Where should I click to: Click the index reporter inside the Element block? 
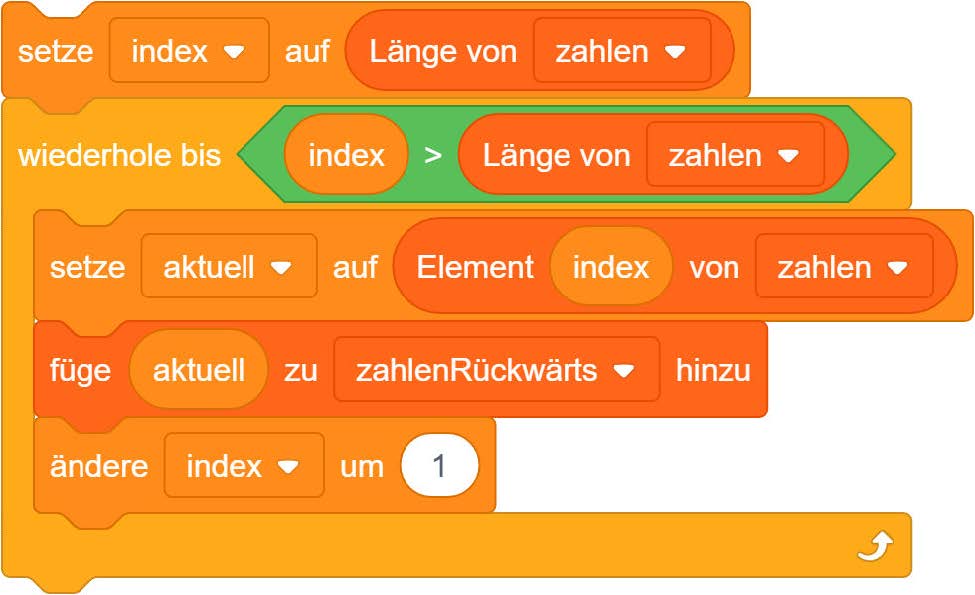point(610,268)
